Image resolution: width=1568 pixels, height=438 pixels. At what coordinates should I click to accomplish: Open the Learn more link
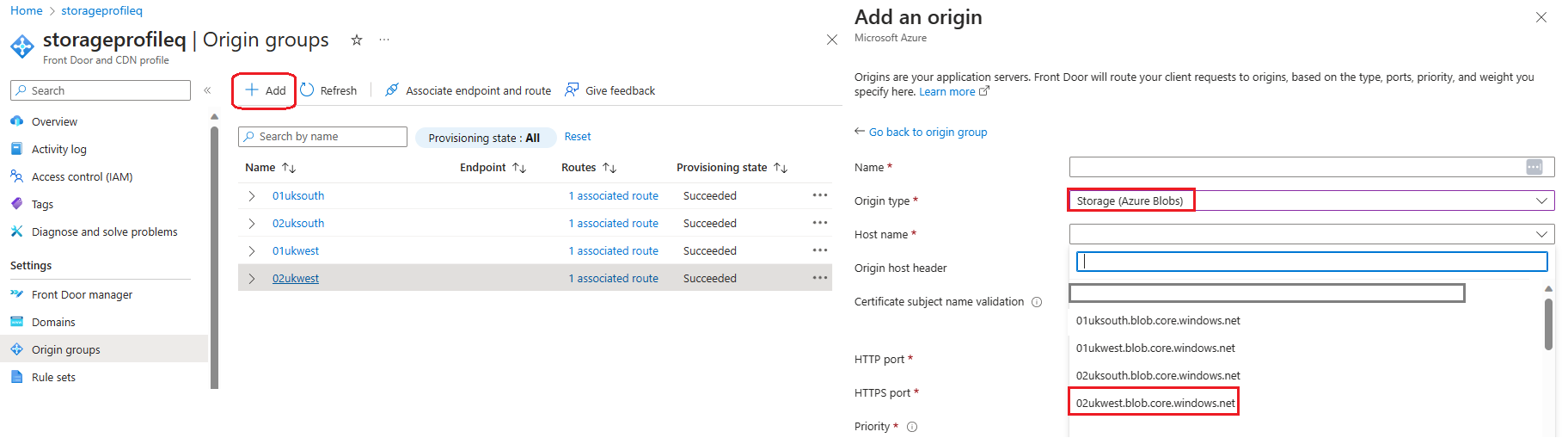pyautogui.click(x=947, y=92)
